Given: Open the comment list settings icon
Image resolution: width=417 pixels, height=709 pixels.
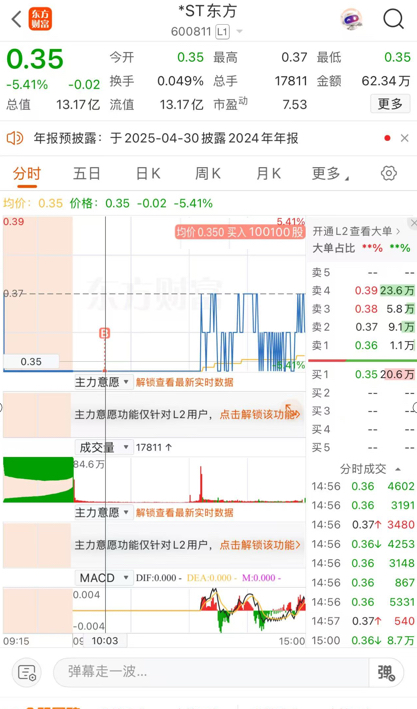Looking at the screenshot, I should (27, 672).
